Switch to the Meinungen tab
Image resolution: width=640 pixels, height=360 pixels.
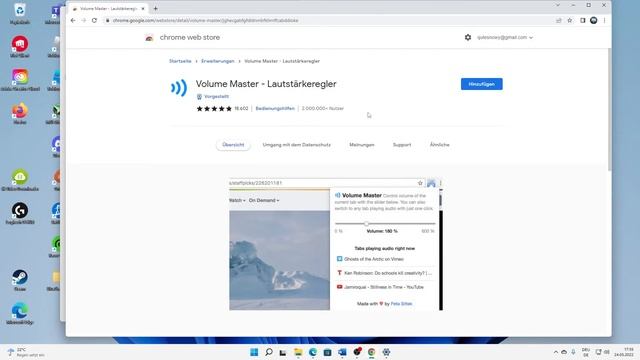[x=362, y=145]
